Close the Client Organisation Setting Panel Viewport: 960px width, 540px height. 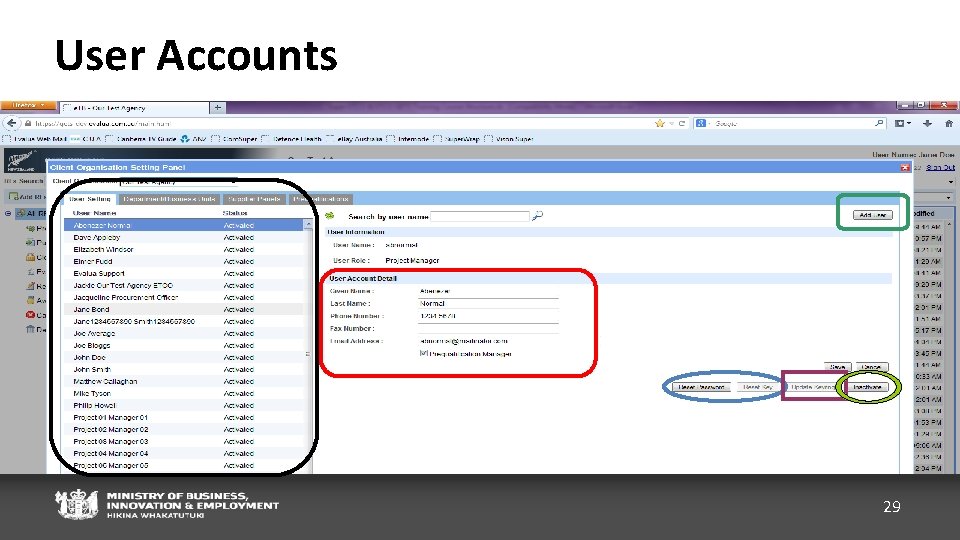pyautogui.click(x=905, y=167)
